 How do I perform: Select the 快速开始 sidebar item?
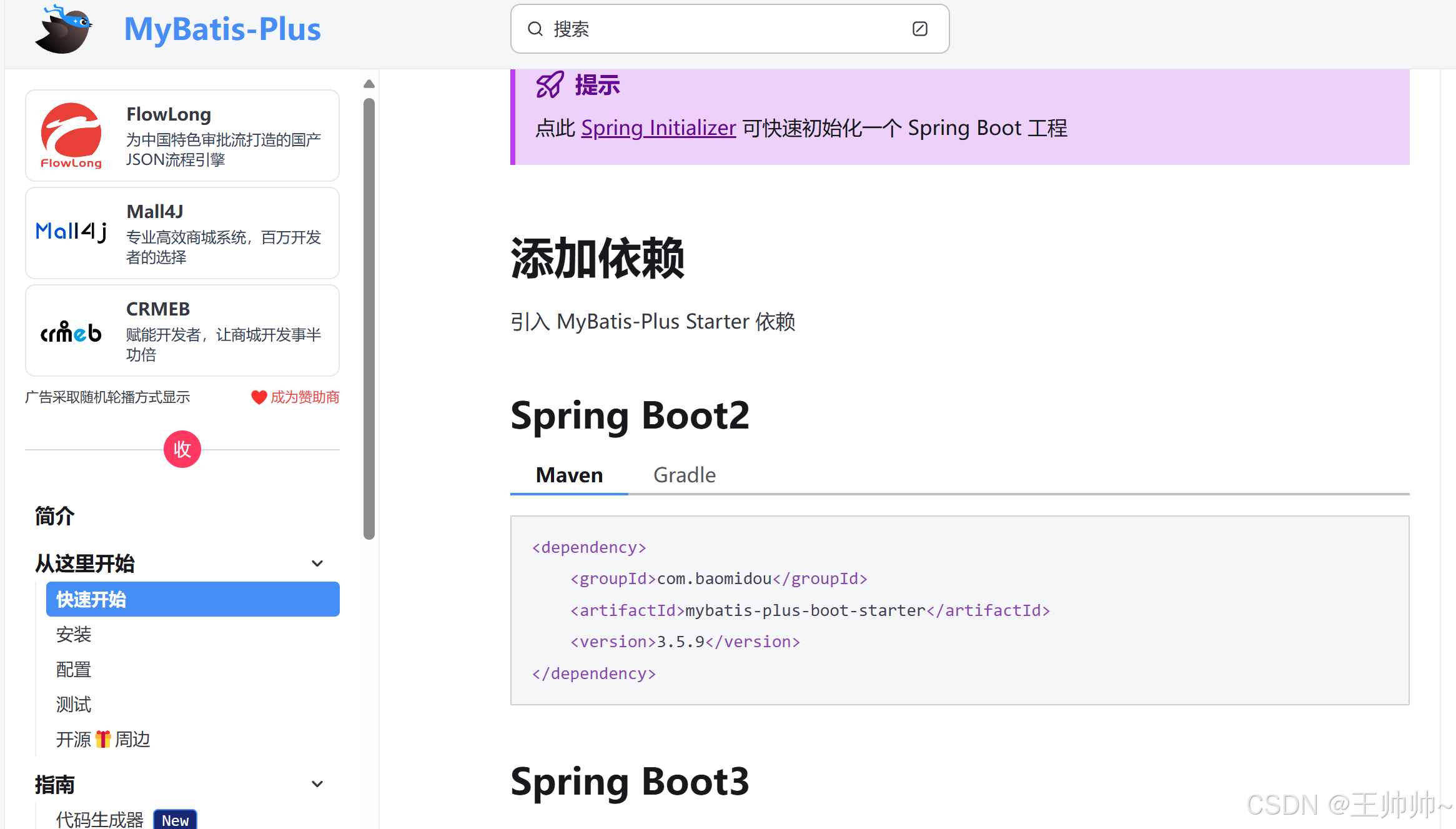tap(193, 599)
